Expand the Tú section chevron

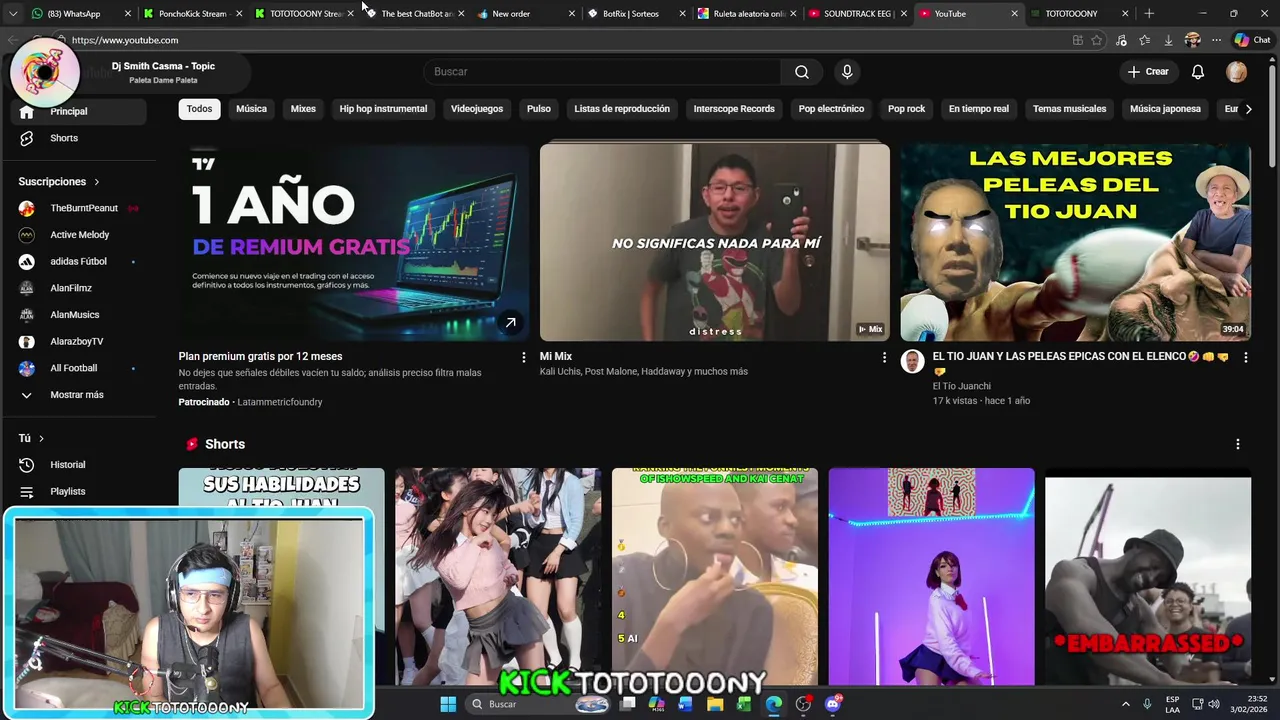(x=41, y=438)
